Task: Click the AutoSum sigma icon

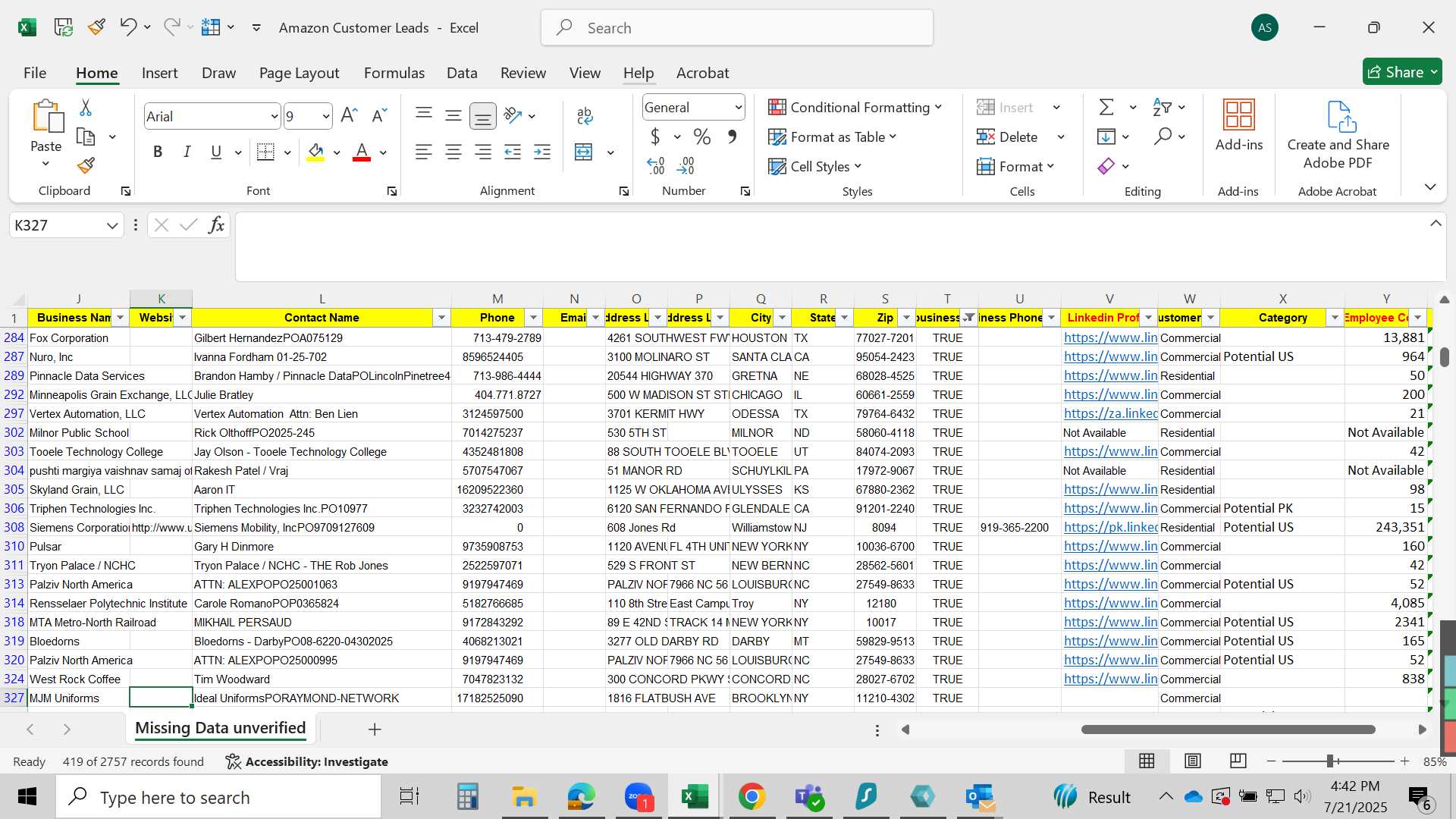Action: [1107, 107]
